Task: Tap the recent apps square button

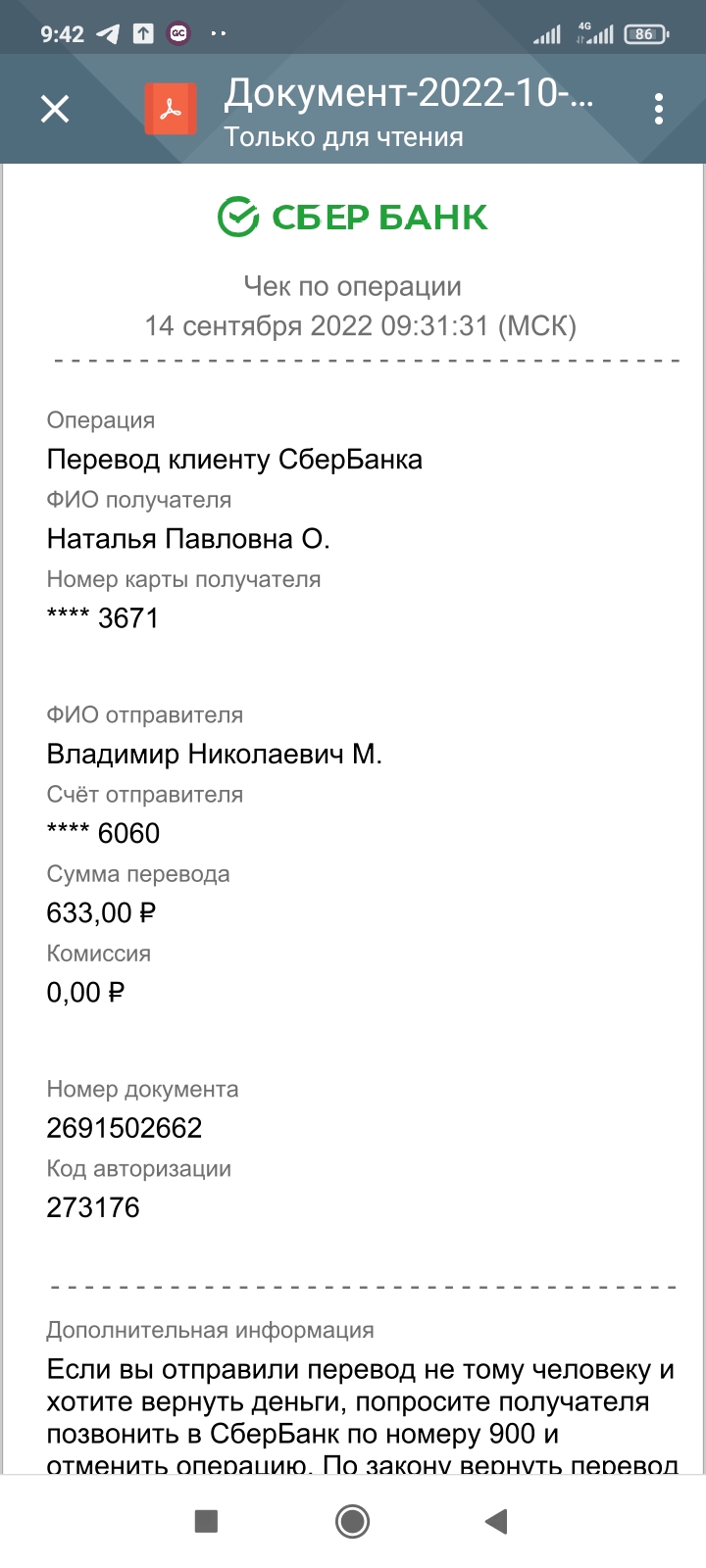Action: click(206, 1521)
